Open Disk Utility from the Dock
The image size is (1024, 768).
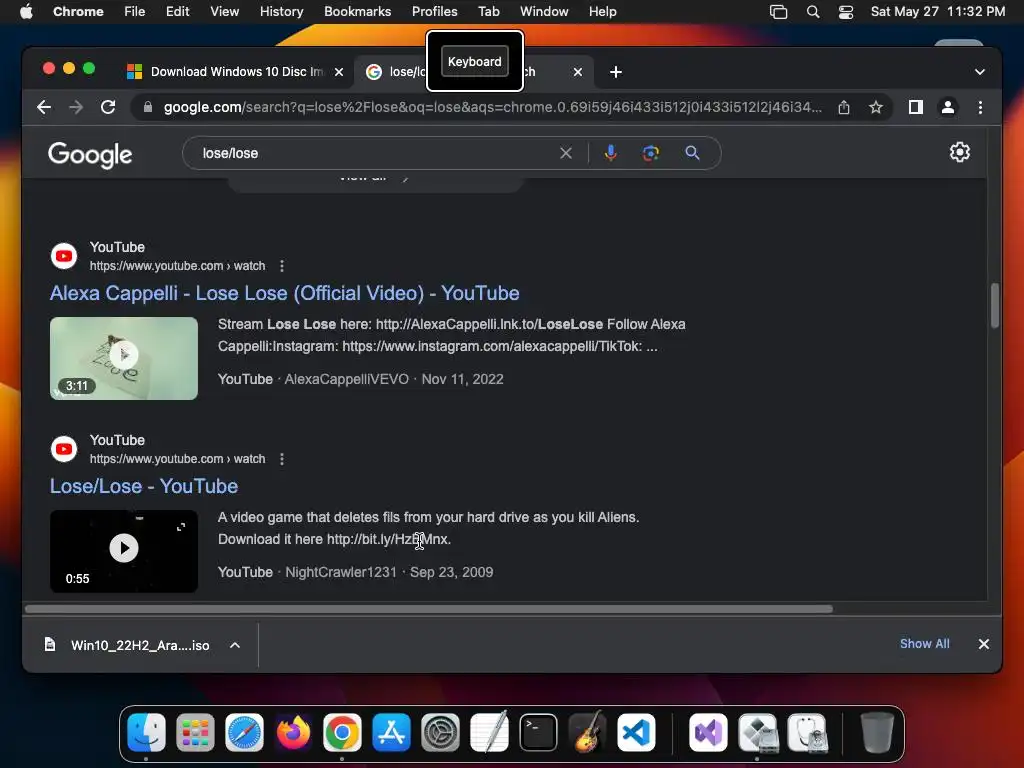[807, 732]
